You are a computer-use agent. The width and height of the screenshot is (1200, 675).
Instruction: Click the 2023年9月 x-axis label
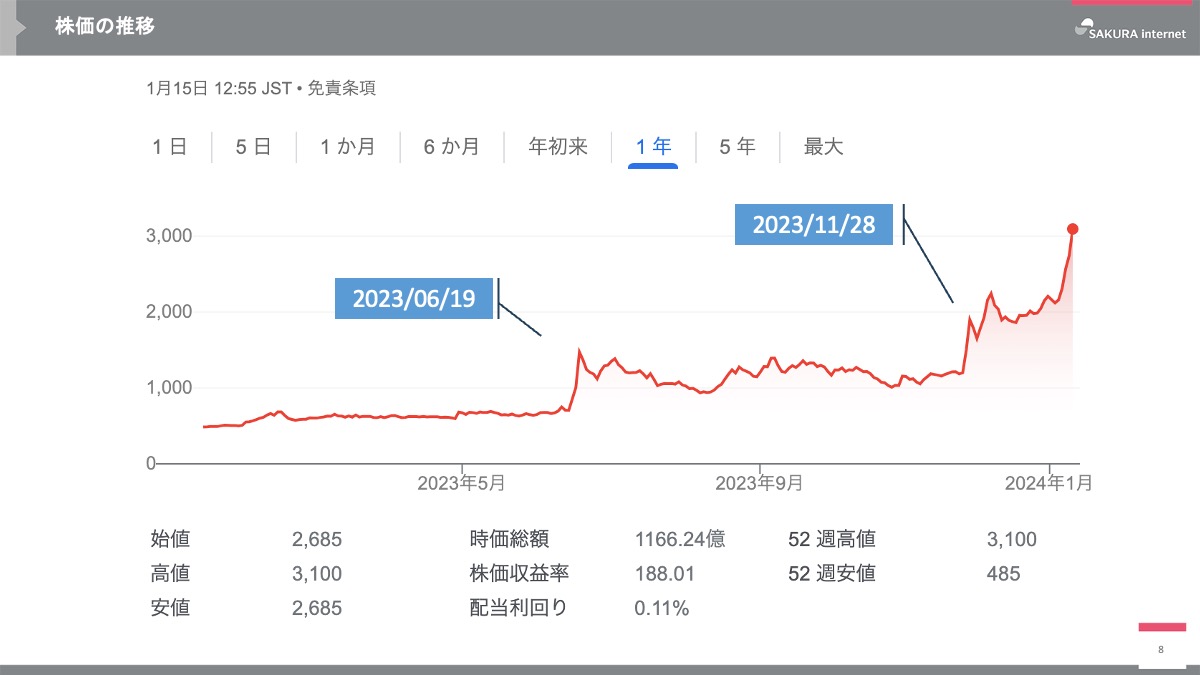pyautogui.click(x=760, y=484)
